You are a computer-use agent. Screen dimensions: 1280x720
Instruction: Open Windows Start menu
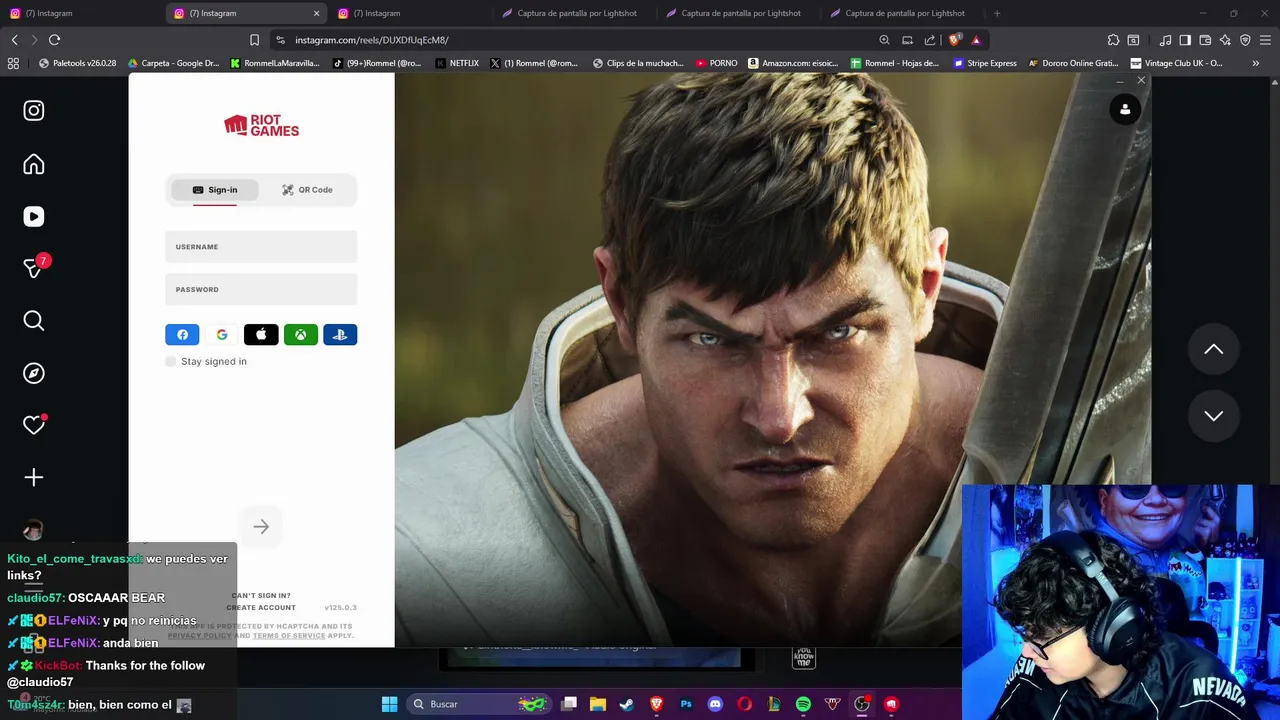(x=389, y=704)
